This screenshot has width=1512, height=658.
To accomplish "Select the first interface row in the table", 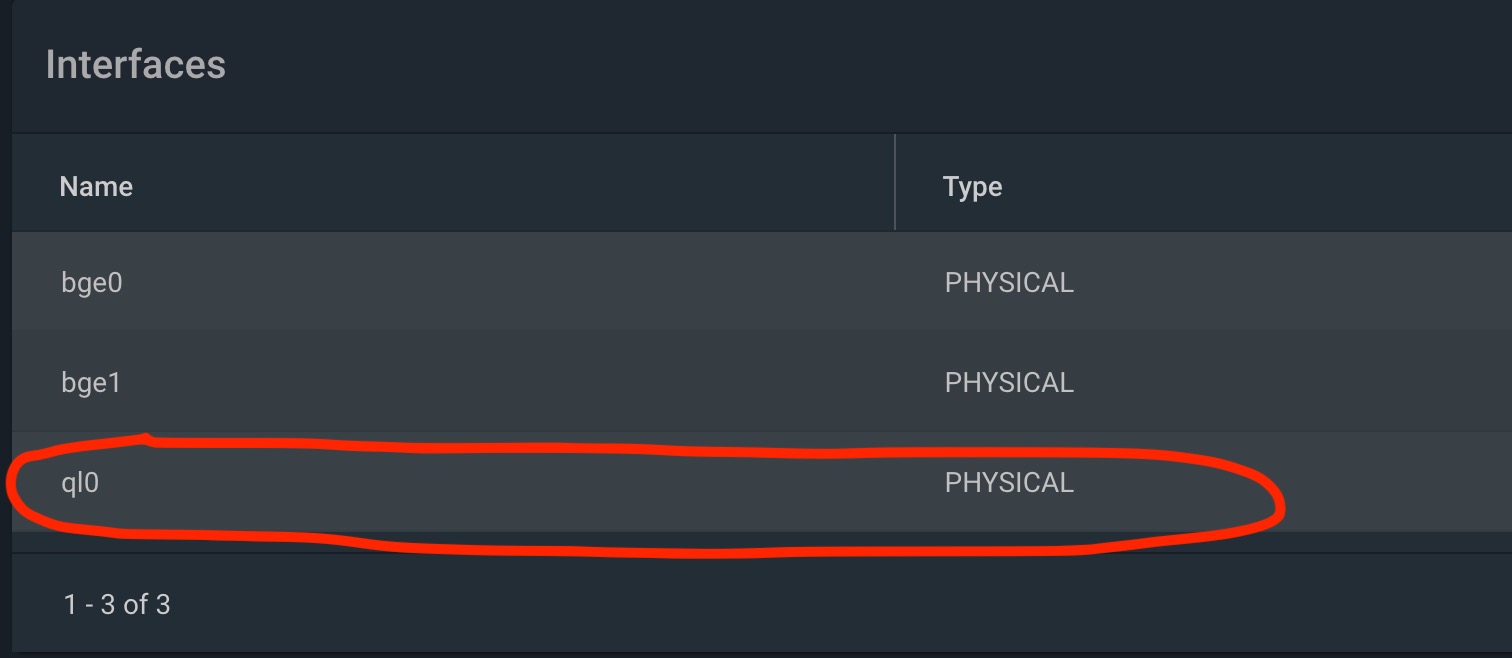I will click(x=500, y=283).
